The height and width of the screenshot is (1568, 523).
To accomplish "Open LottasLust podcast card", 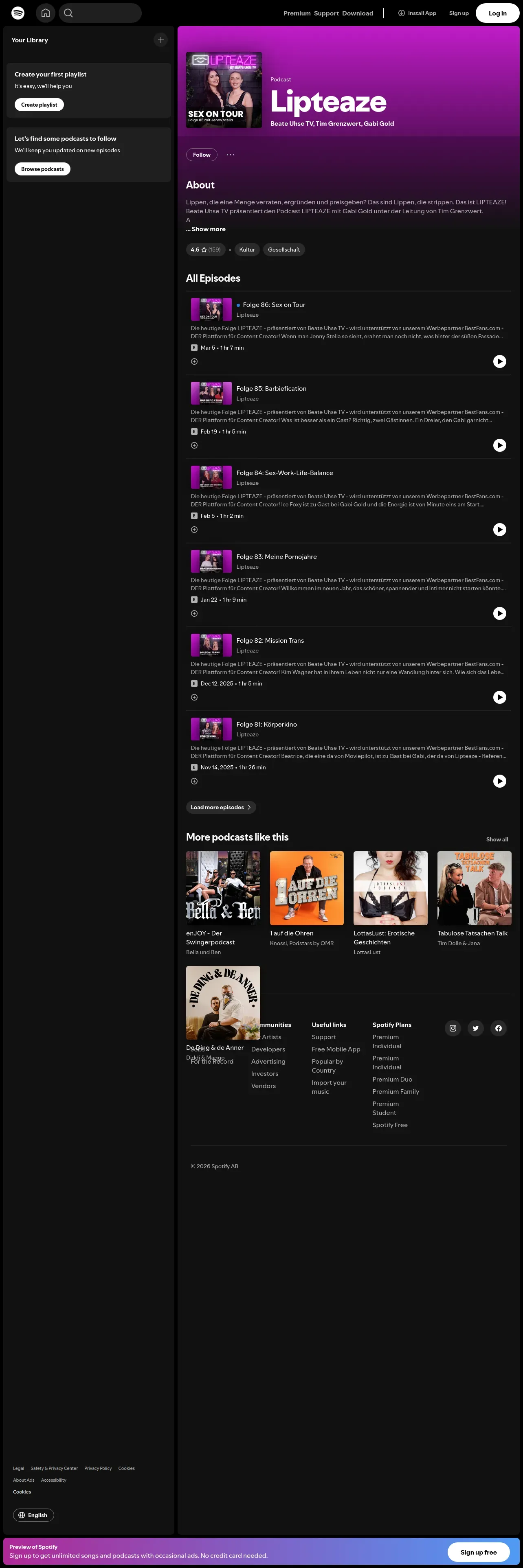I will pos(390,903).
